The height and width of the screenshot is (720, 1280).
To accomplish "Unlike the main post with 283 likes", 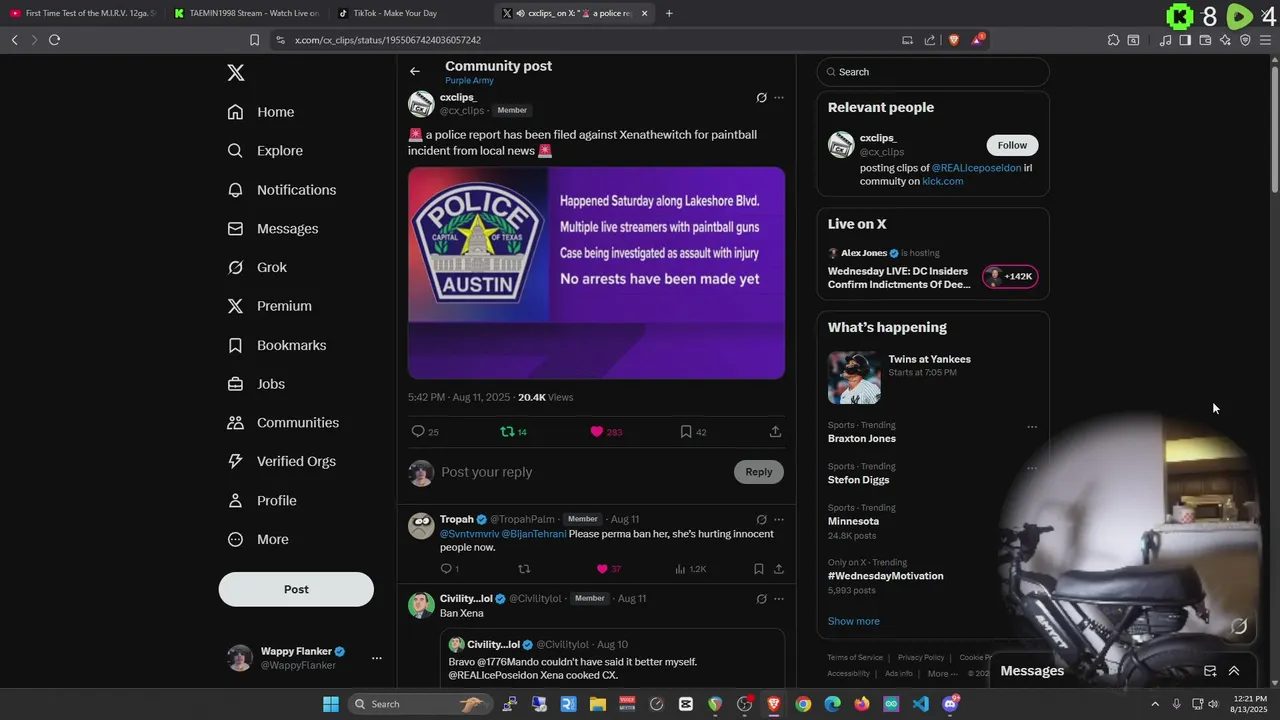I will tap(597, 432).
